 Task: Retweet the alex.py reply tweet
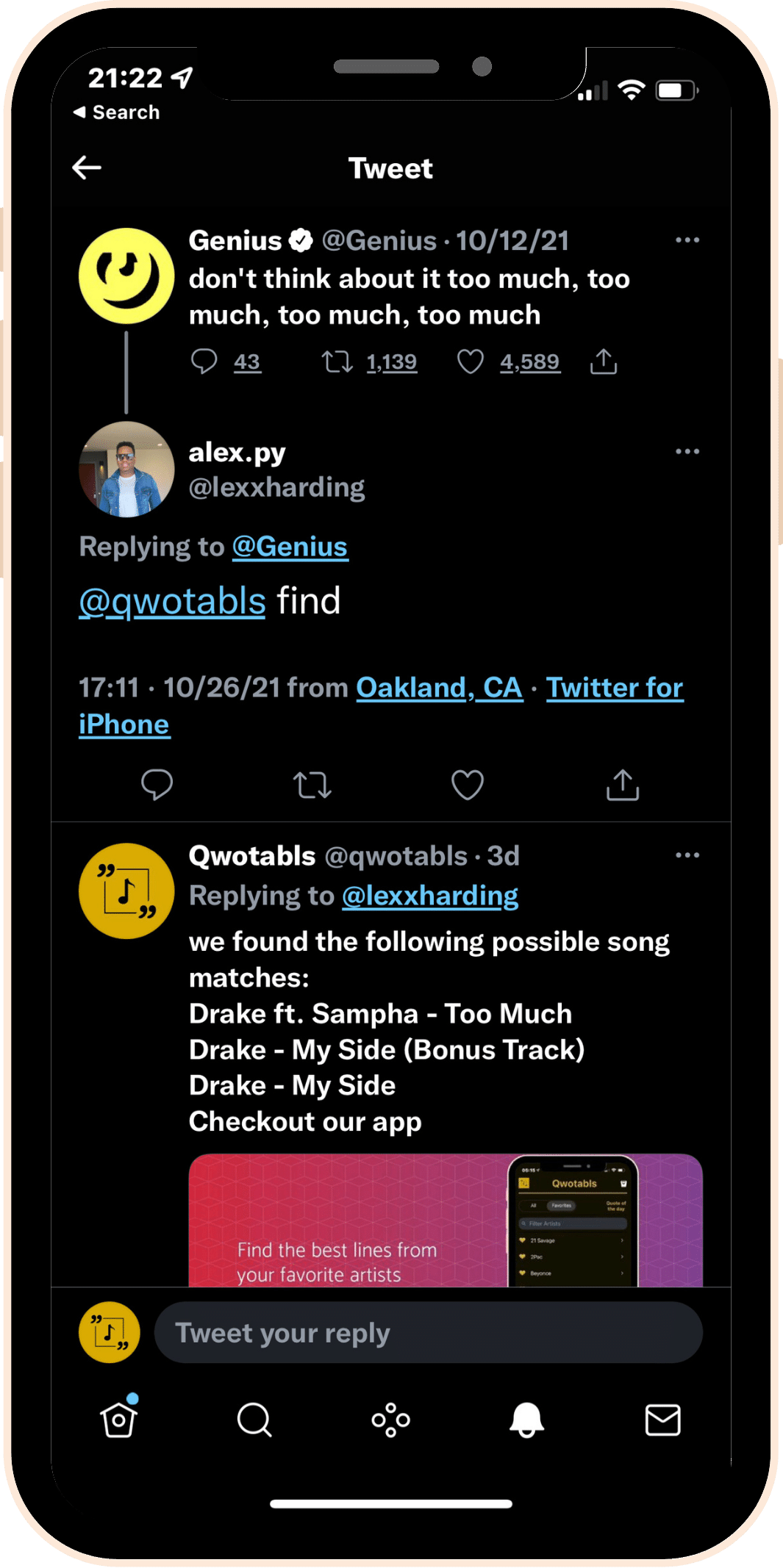(312, 785)
